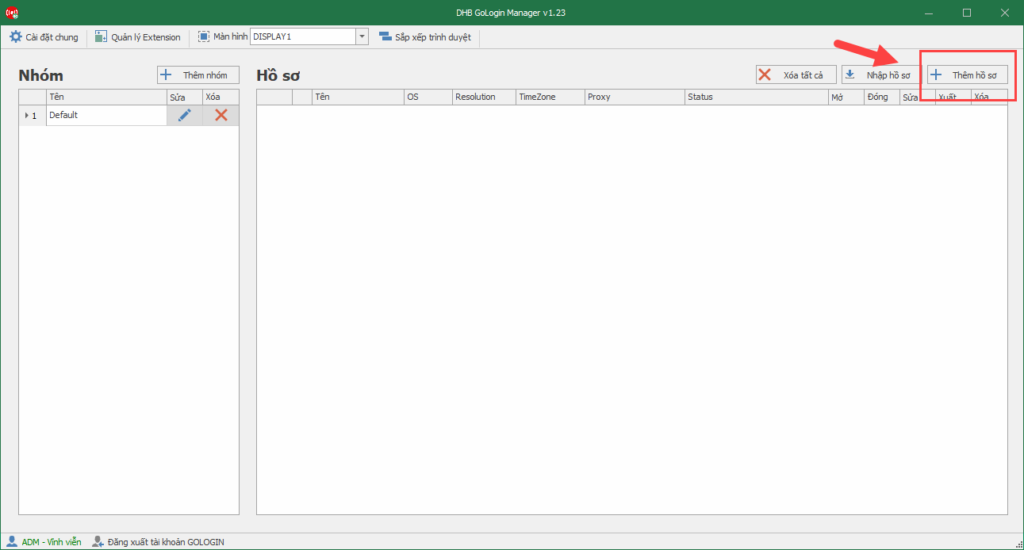Click Đăng xuất tài khoản GOLOGIN

(x=157, y=541)
